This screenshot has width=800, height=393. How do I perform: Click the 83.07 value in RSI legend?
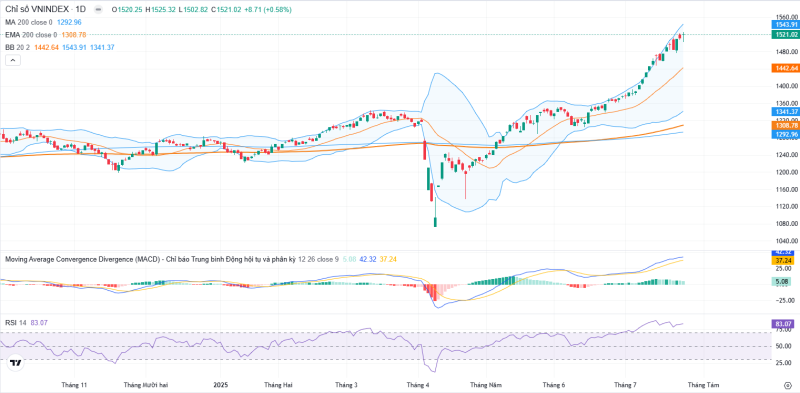pyautogui.click(x=38, y=323)
